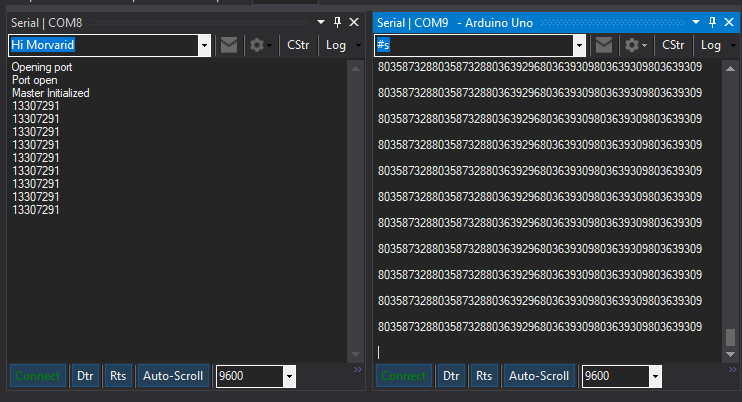
Task: Toggle Rts in the COM9 panel
Action: coord(484,376)
